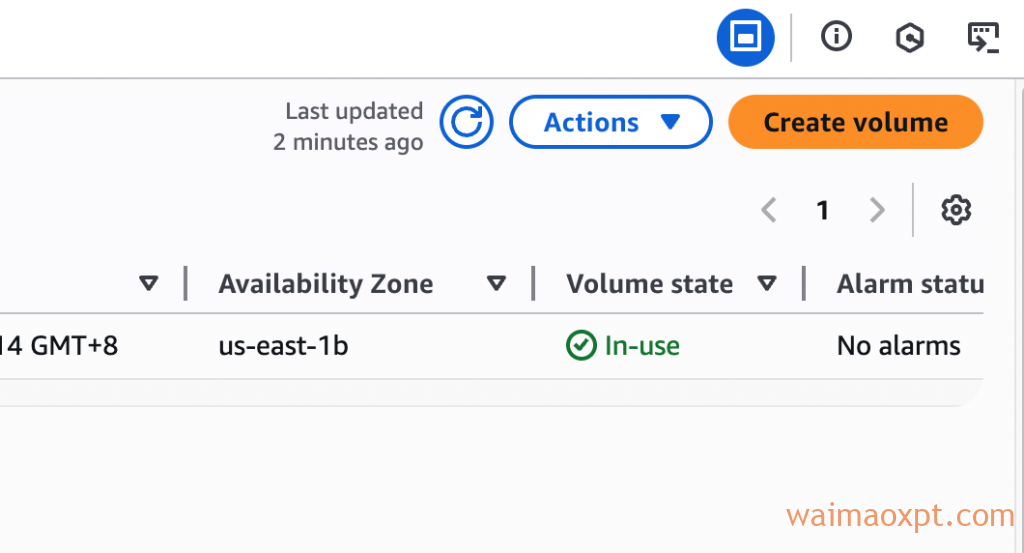Open the Actions dropdown
Image resolution: width=1024 pixels, height=553 pixels.
(x=611, y=122)
